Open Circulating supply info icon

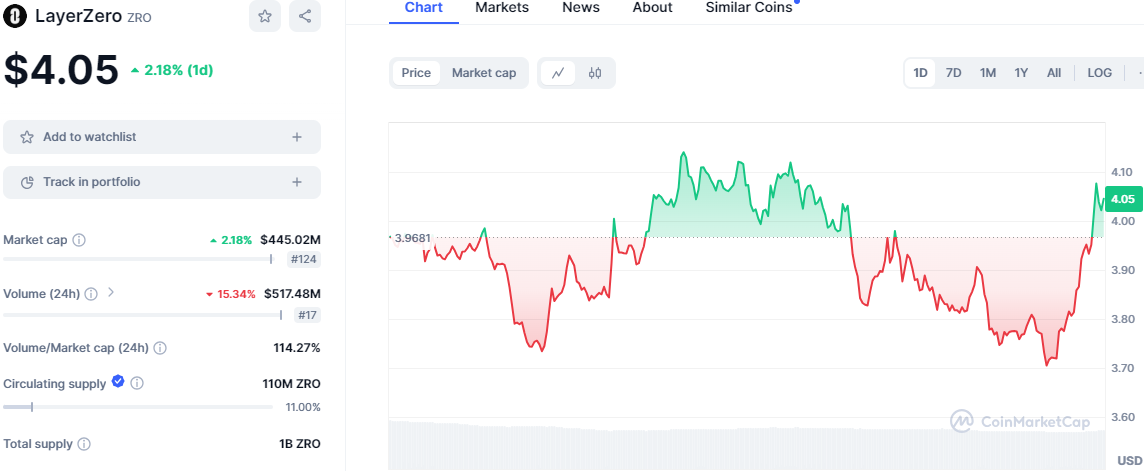136,383
